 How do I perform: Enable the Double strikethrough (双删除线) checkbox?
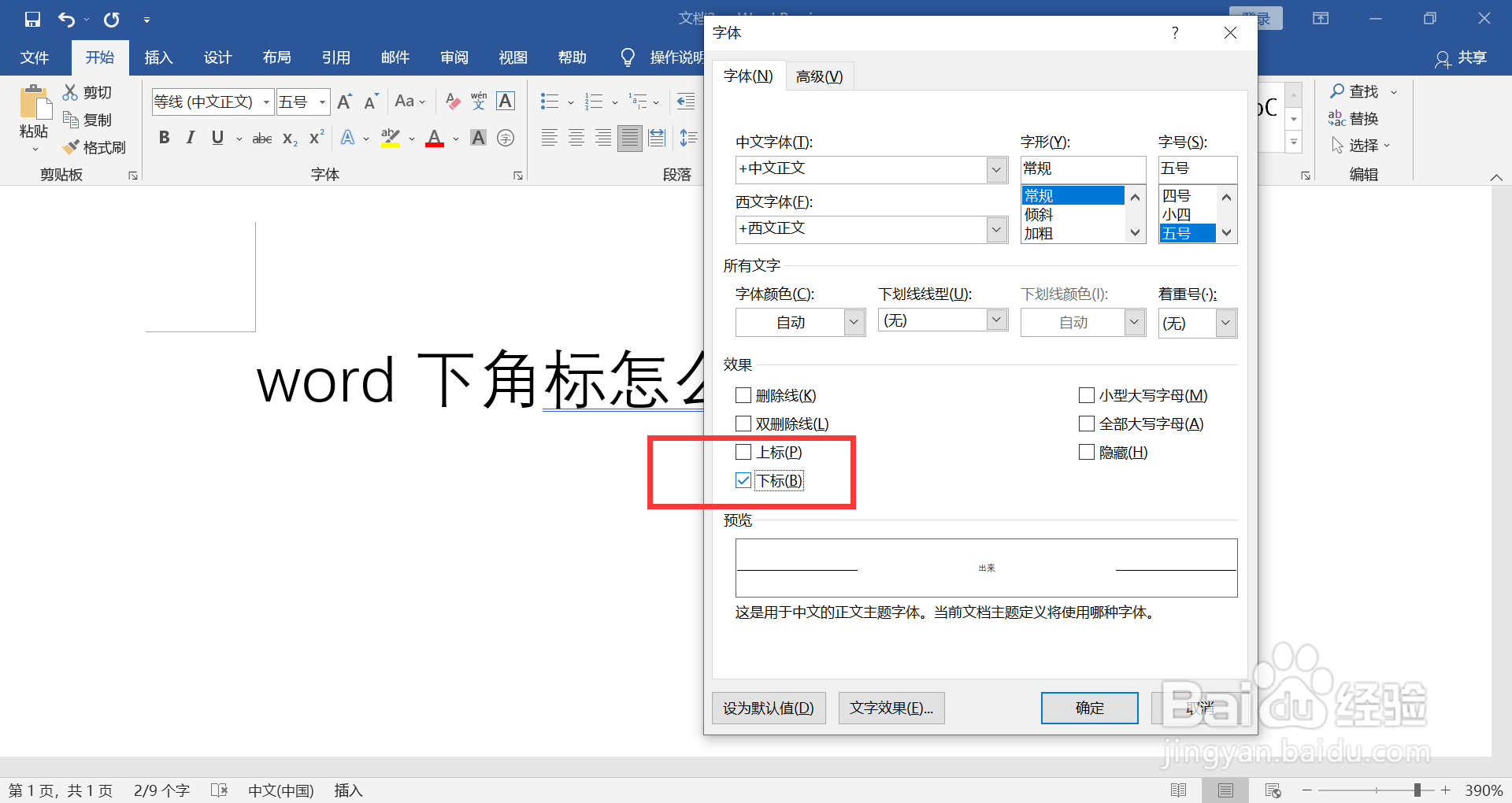(x=743, y=424)
